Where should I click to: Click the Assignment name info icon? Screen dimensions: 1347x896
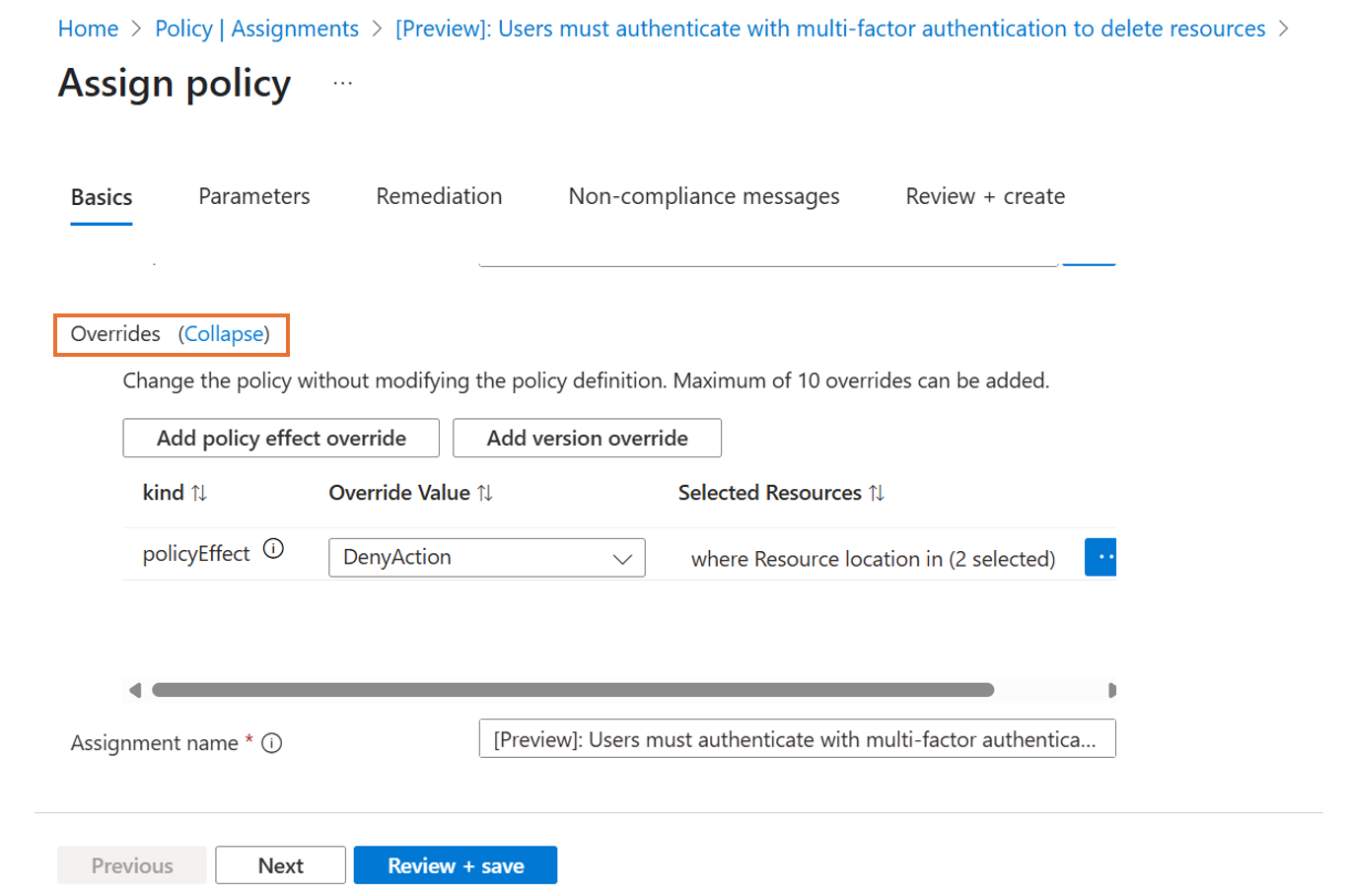coord(272,743)
